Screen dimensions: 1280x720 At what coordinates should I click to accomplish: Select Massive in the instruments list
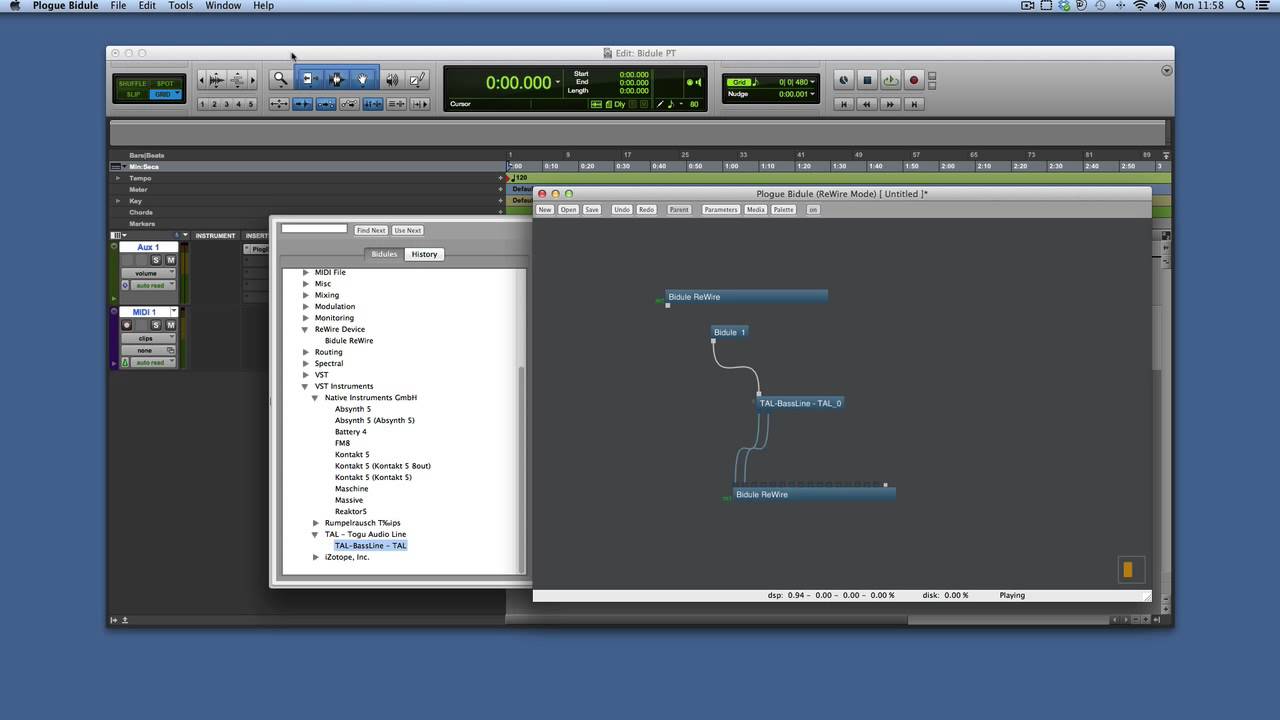click(349, 500)
